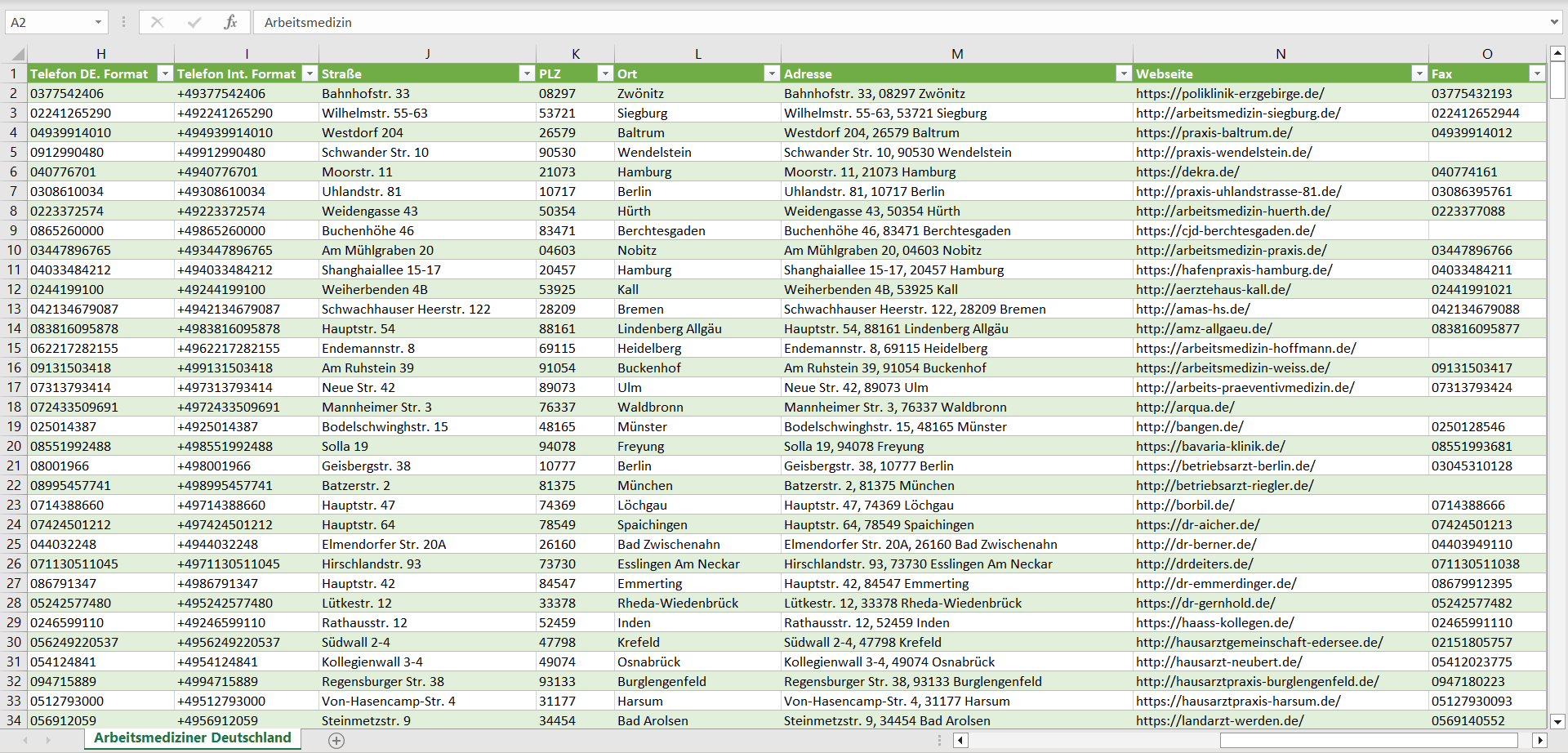Image resolution: width=1568 pixels, height=753 pixels.
Task: Select column I header
Action: point(247,54)
